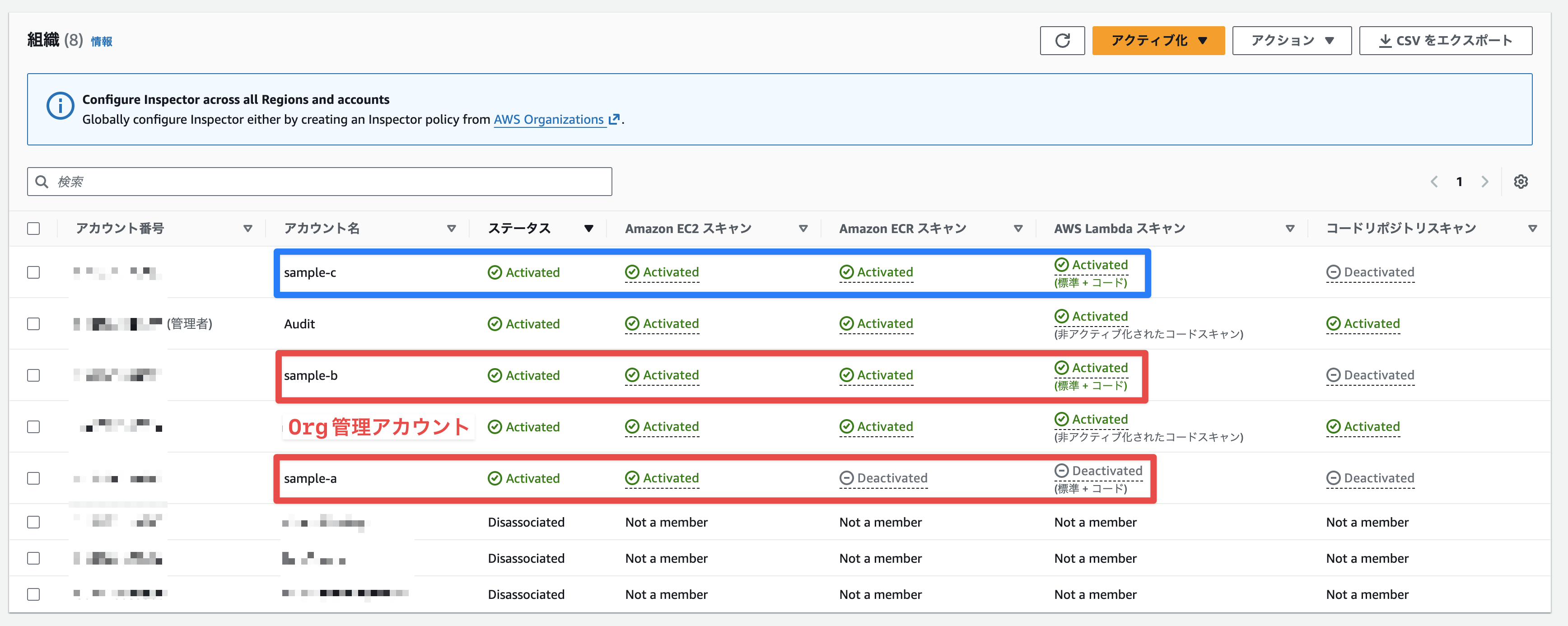Open the AWS Organizations link
Image resolution: width=1568 pixels, height=626 pixels.
coord(548,119)
